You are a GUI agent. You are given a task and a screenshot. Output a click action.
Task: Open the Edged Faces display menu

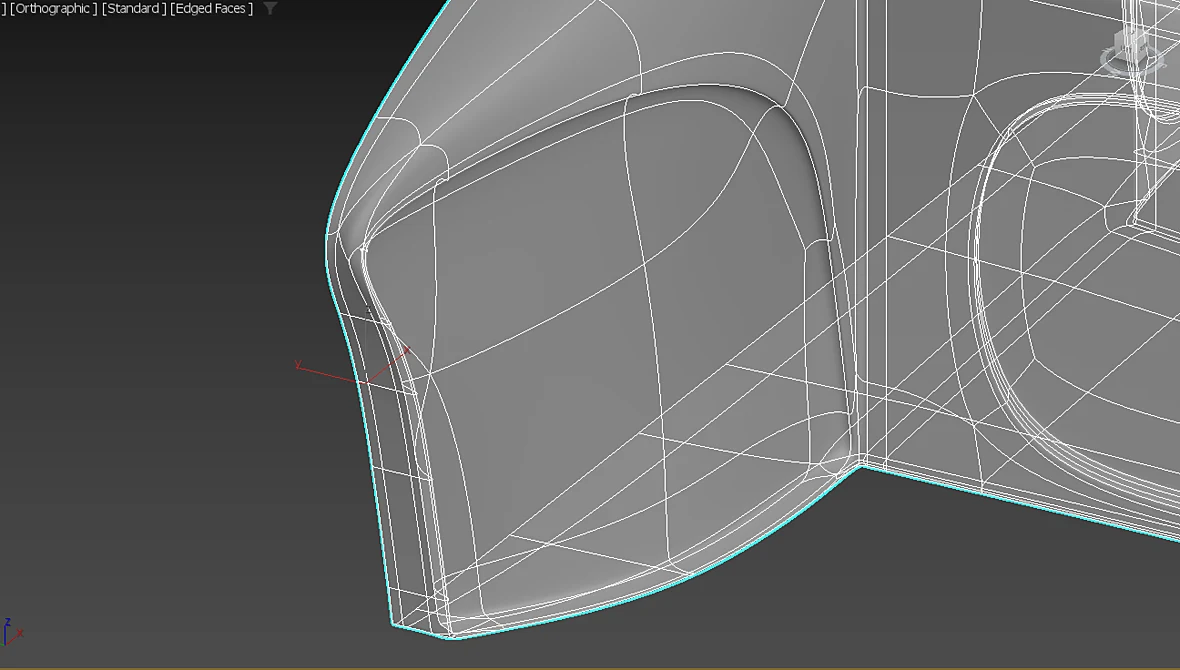click(211, 8)
